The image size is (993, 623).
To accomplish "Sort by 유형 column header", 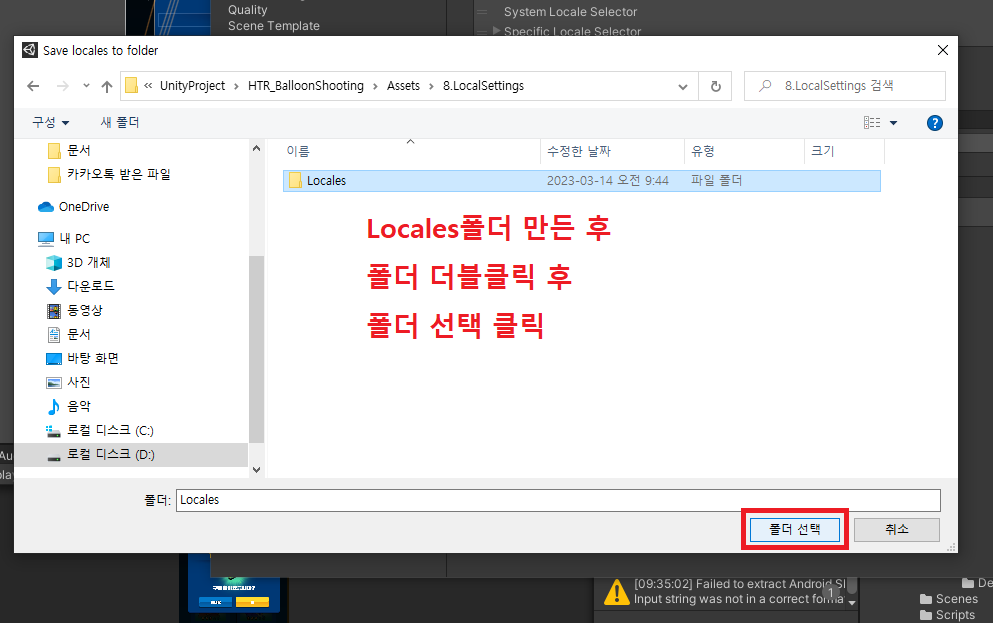I will (703, 151).
